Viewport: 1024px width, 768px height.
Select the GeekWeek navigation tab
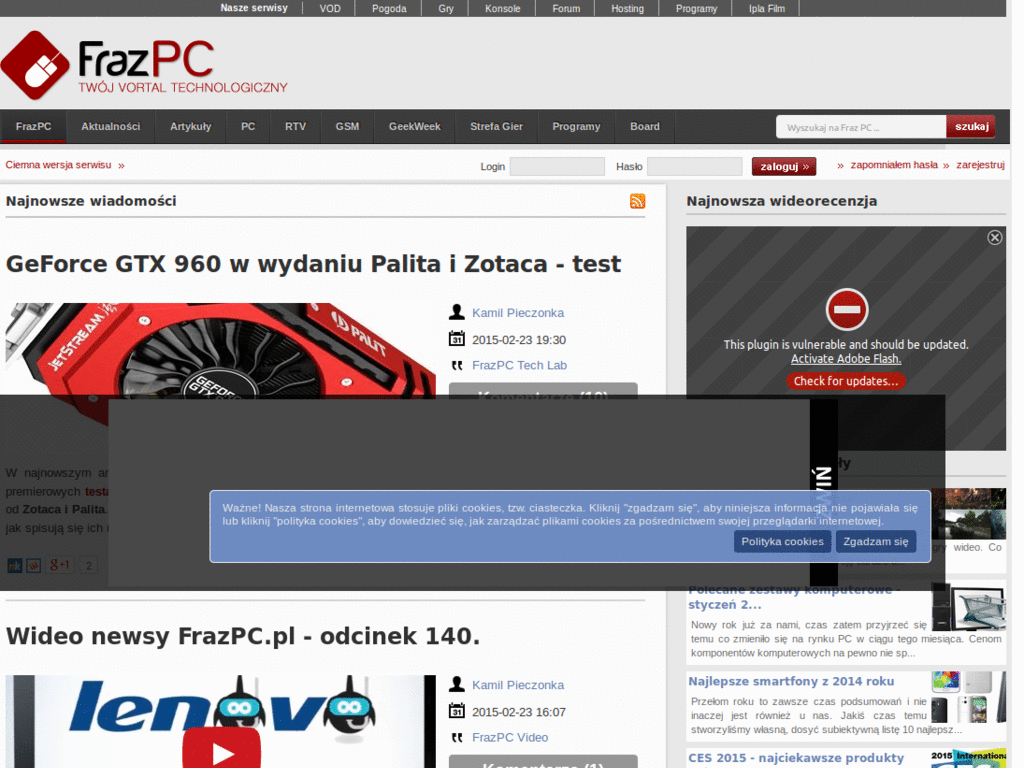pos(415,127)
